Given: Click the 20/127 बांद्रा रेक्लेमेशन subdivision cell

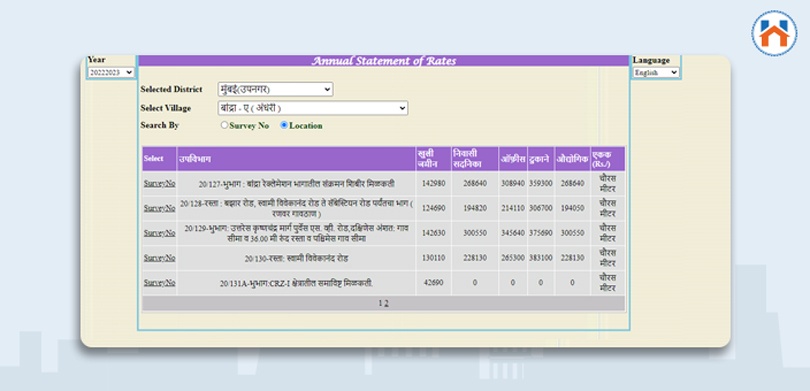Looking at the screenshot, I should click(296, 183).
